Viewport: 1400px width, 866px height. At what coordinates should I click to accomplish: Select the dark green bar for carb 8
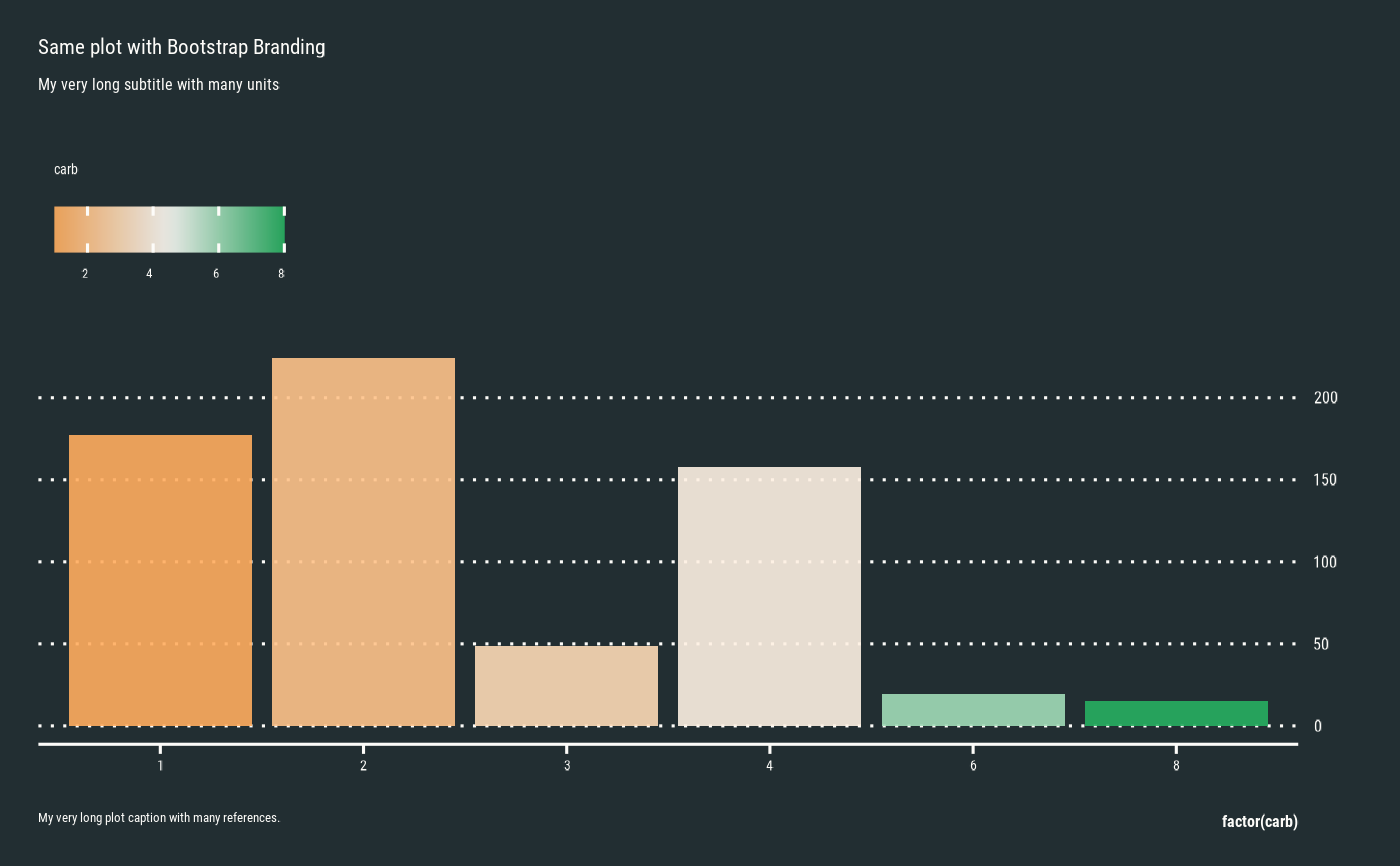[1176, 713]
